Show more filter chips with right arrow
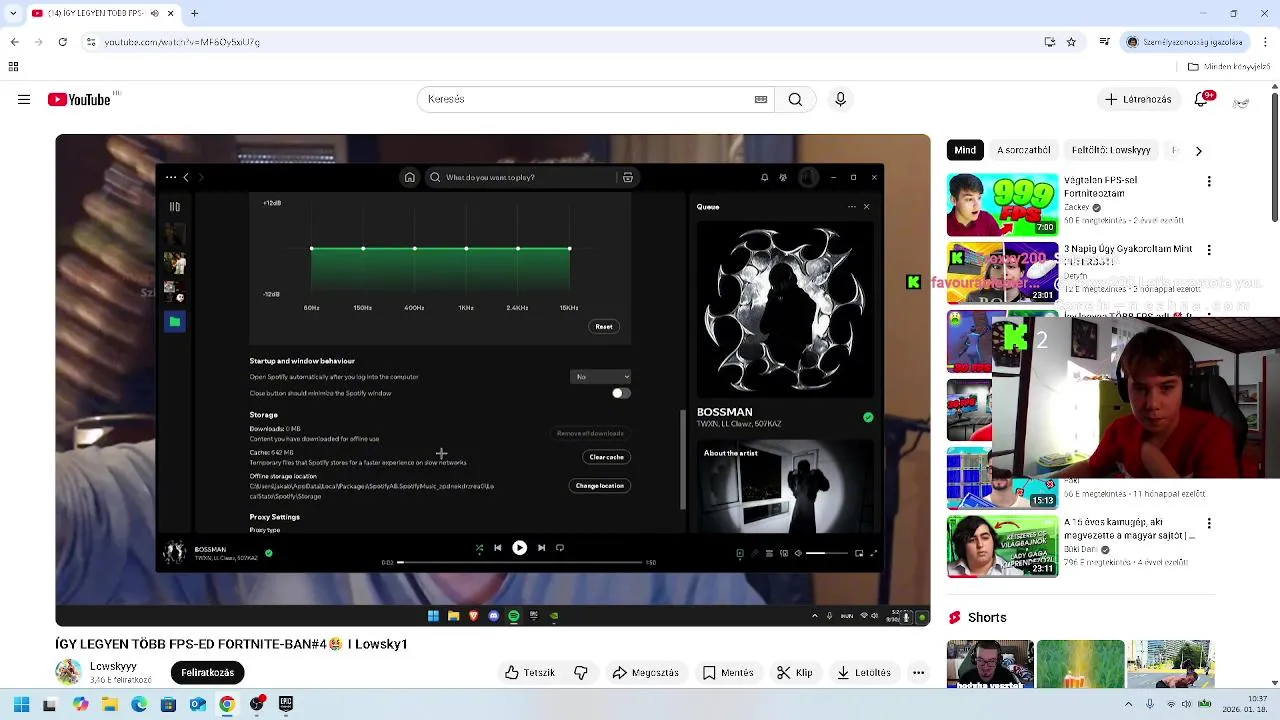 [x=1198, y=151]
